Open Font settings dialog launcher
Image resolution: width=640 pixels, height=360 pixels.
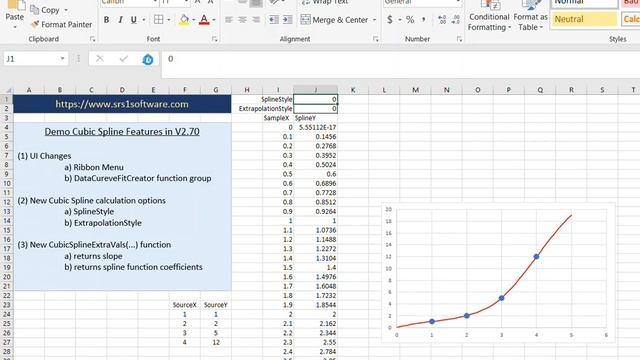coord(214,39)
